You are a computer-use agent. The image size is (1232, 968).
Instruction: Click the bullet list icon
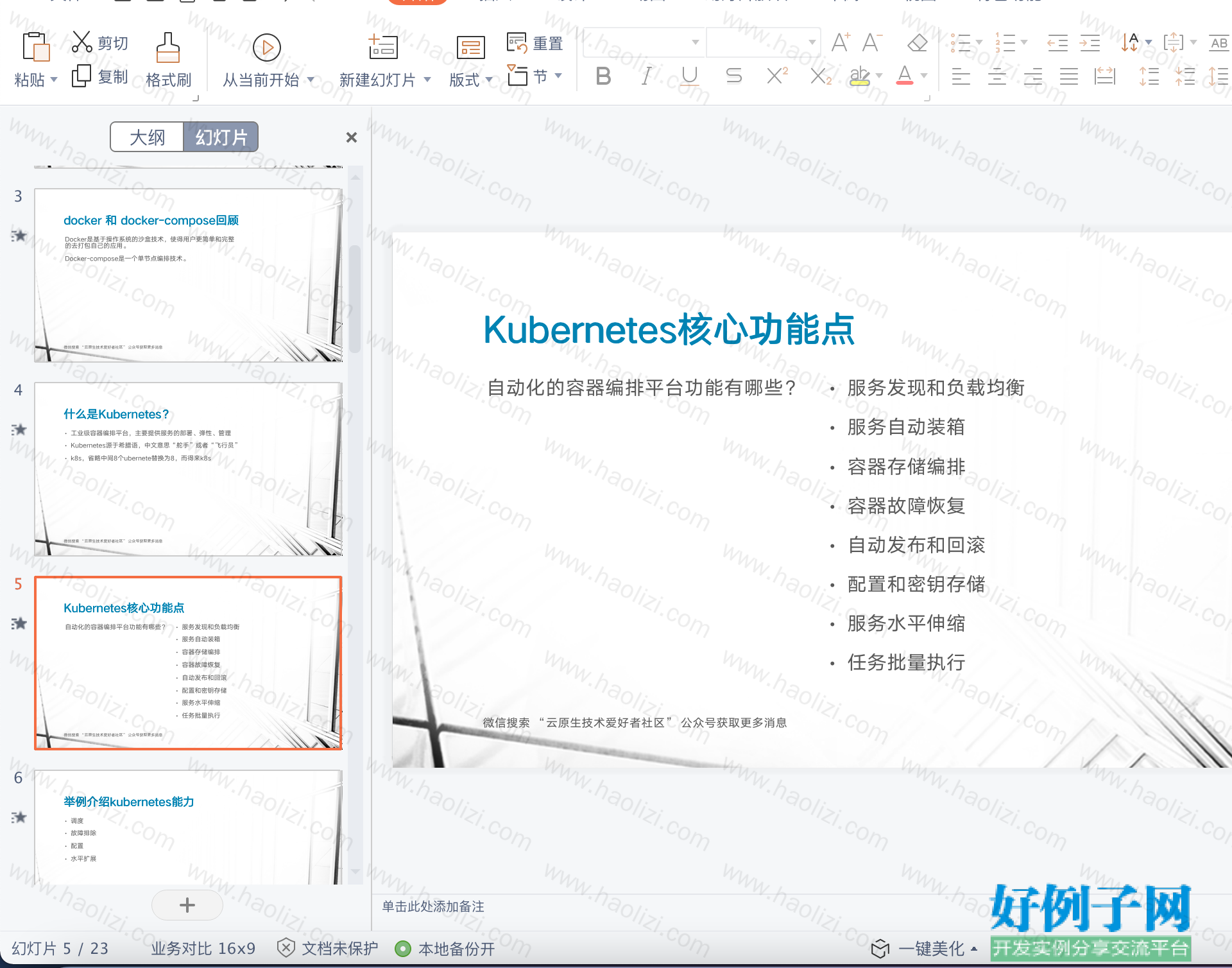961,43
